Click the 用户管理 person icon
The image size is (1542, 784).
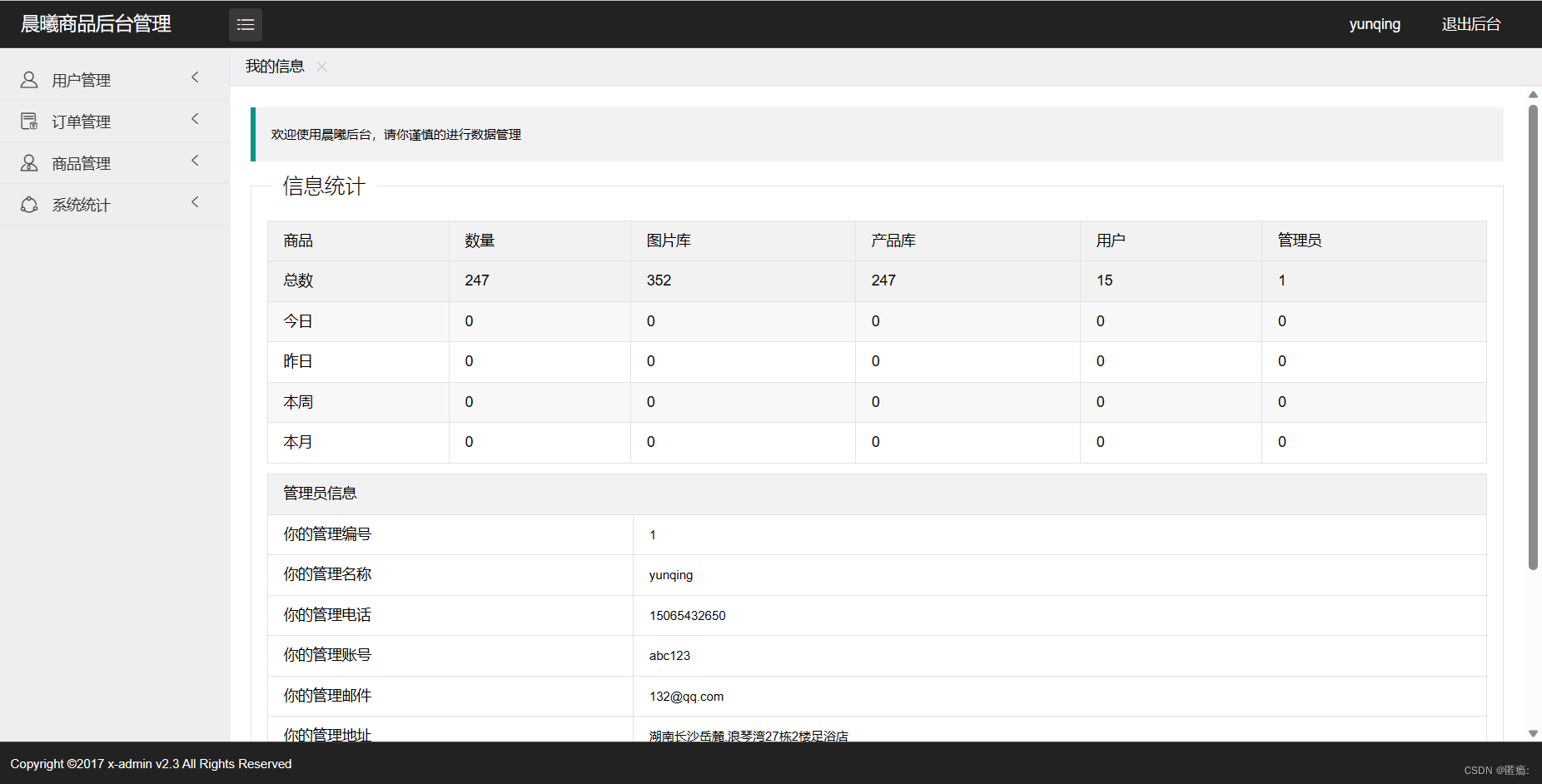point(29,80)
